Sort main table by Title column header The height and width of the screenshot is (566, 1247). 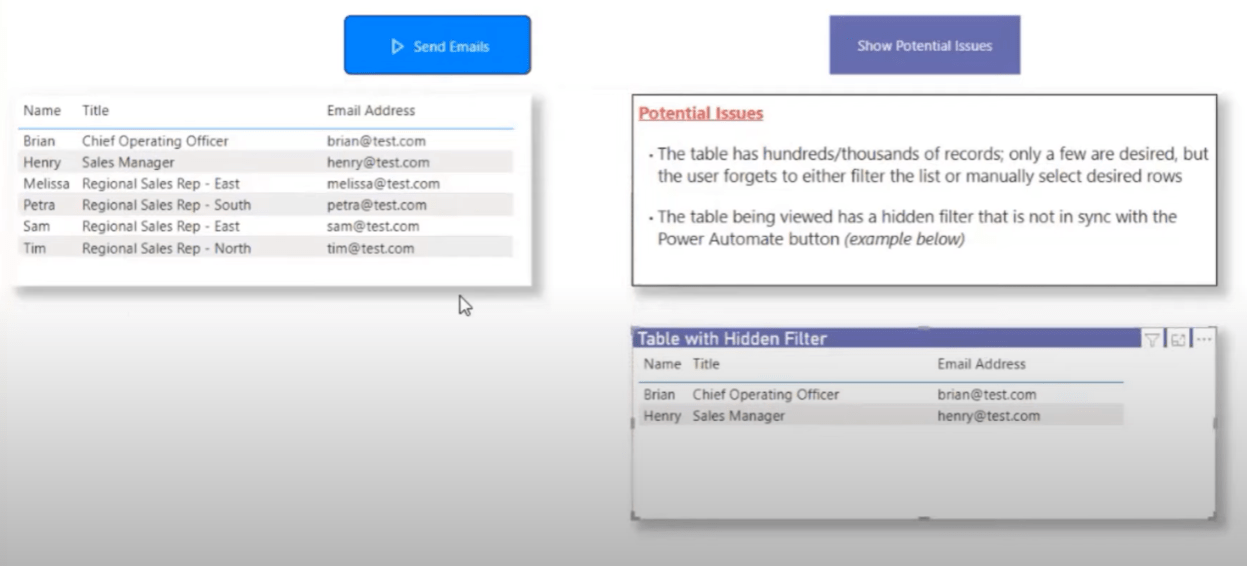coord(95,111)
